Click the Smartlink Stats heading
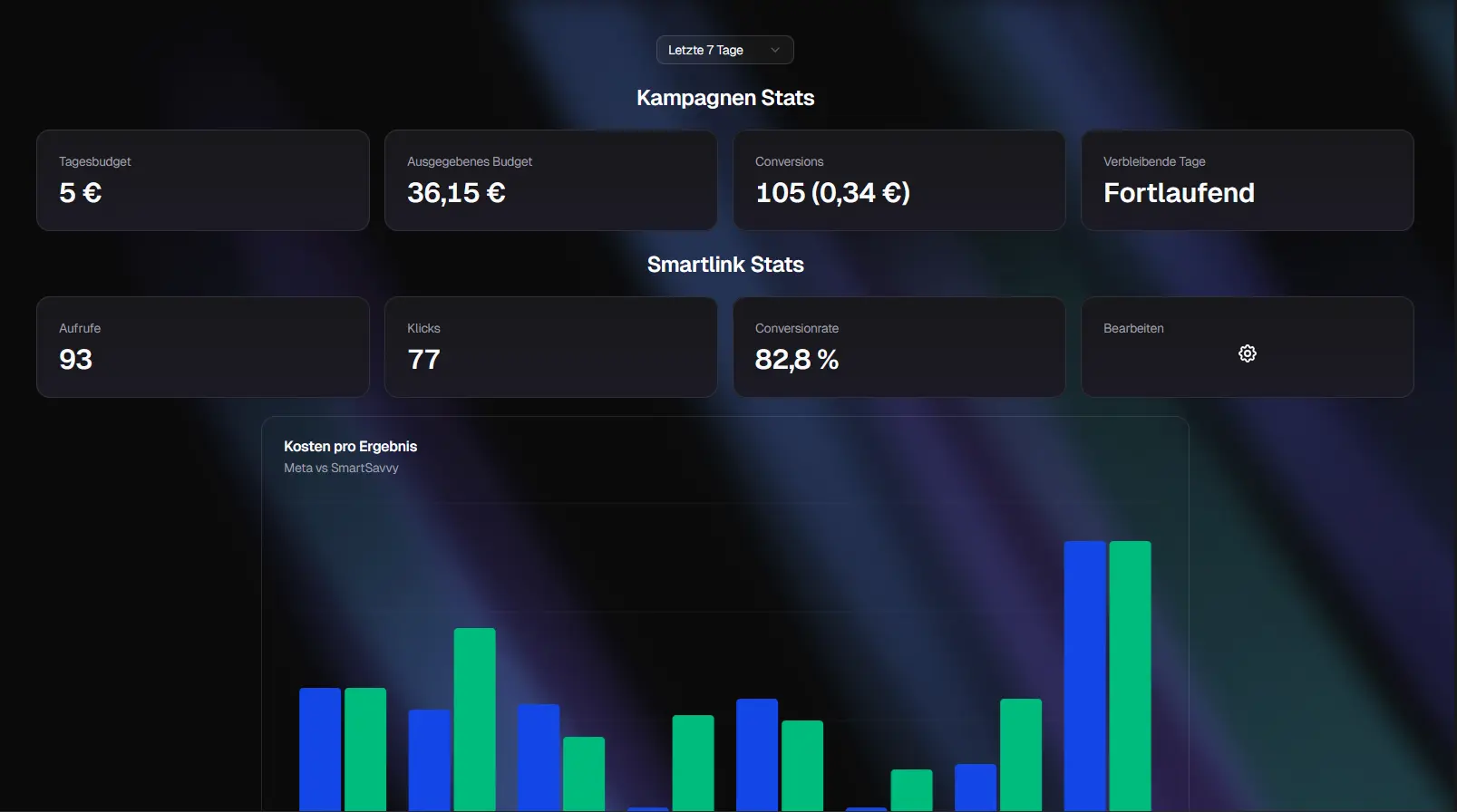The image size is (1457, 812). pyautogui.click(x=725, y=265)
